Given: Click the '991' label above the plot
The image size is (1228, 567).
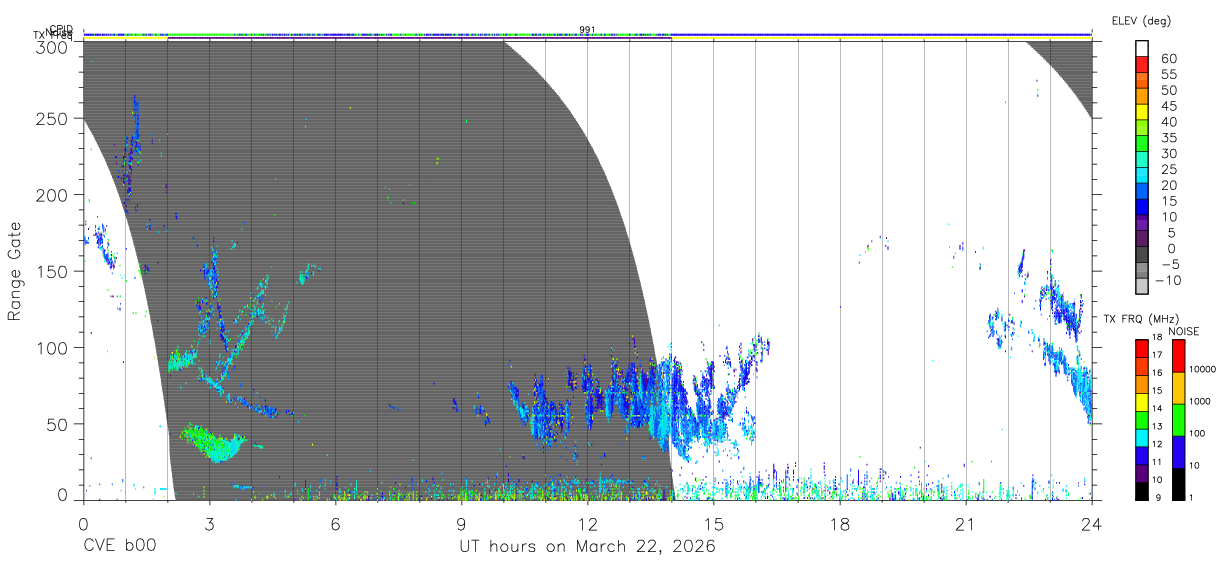Looking at the screenshot, I should [588, 29].
